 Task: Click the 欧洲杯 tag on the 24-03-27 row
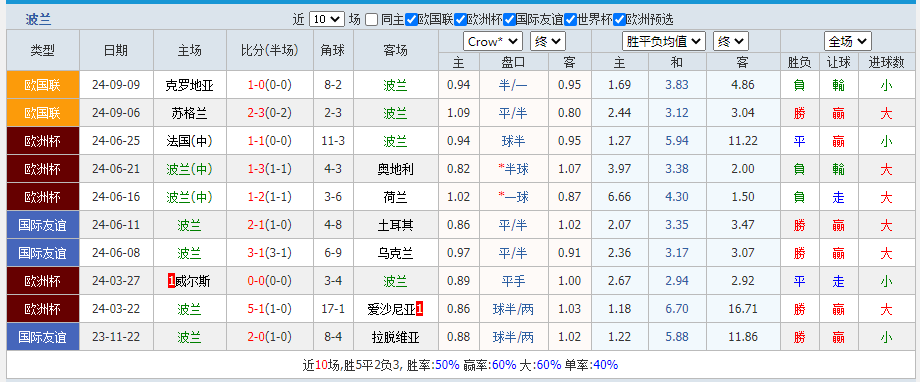click(x=43, y=281)
